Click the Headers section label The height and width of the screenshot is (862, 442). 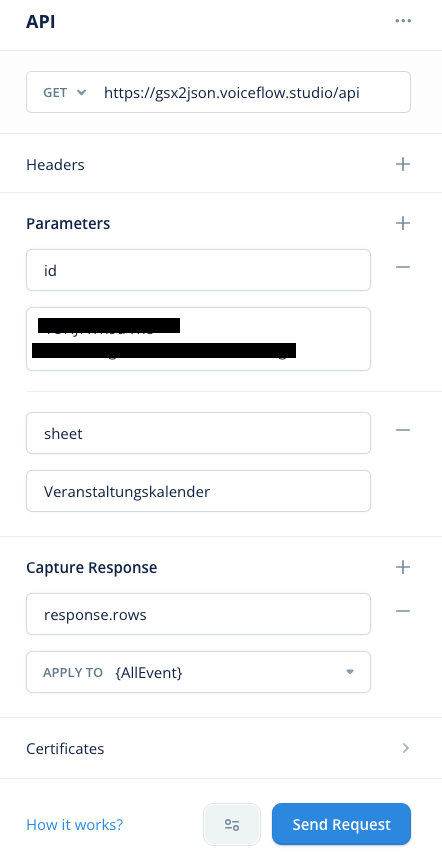point(56,164)
